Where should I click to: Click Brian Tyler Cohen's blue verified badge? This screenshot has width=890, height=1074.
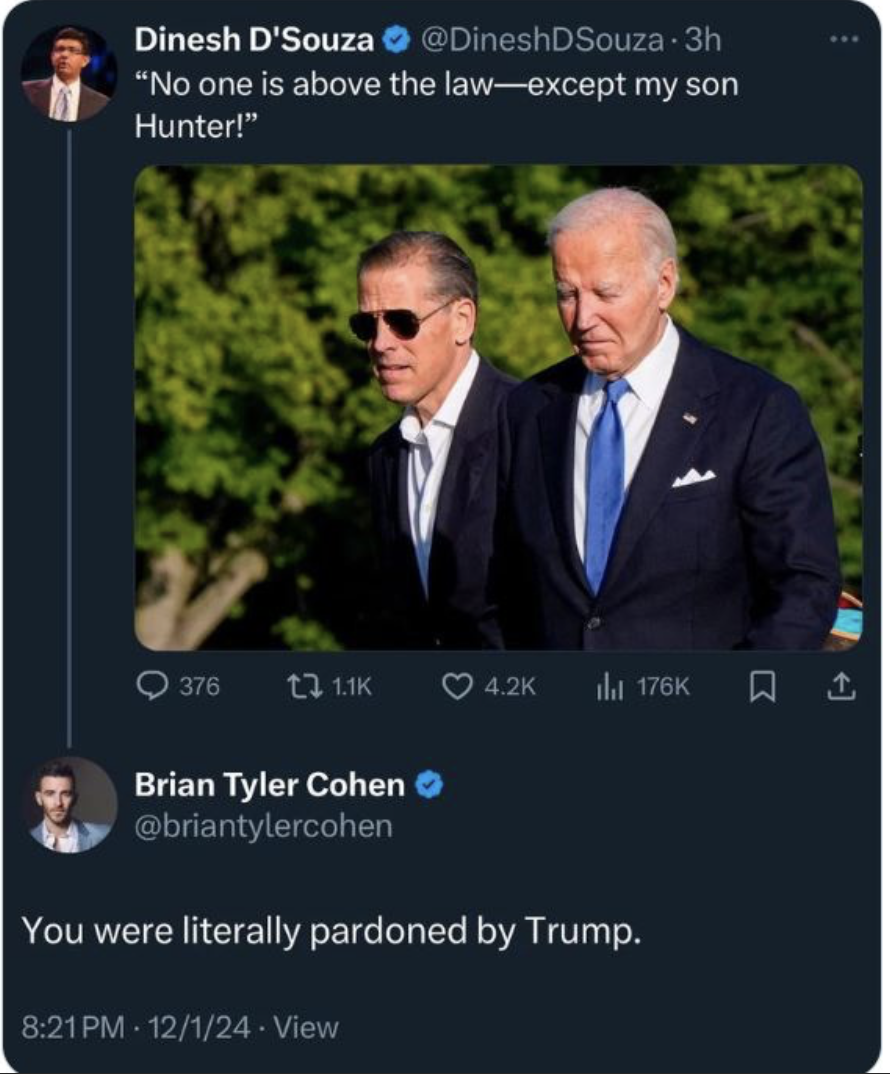click(x=429, y=786)
